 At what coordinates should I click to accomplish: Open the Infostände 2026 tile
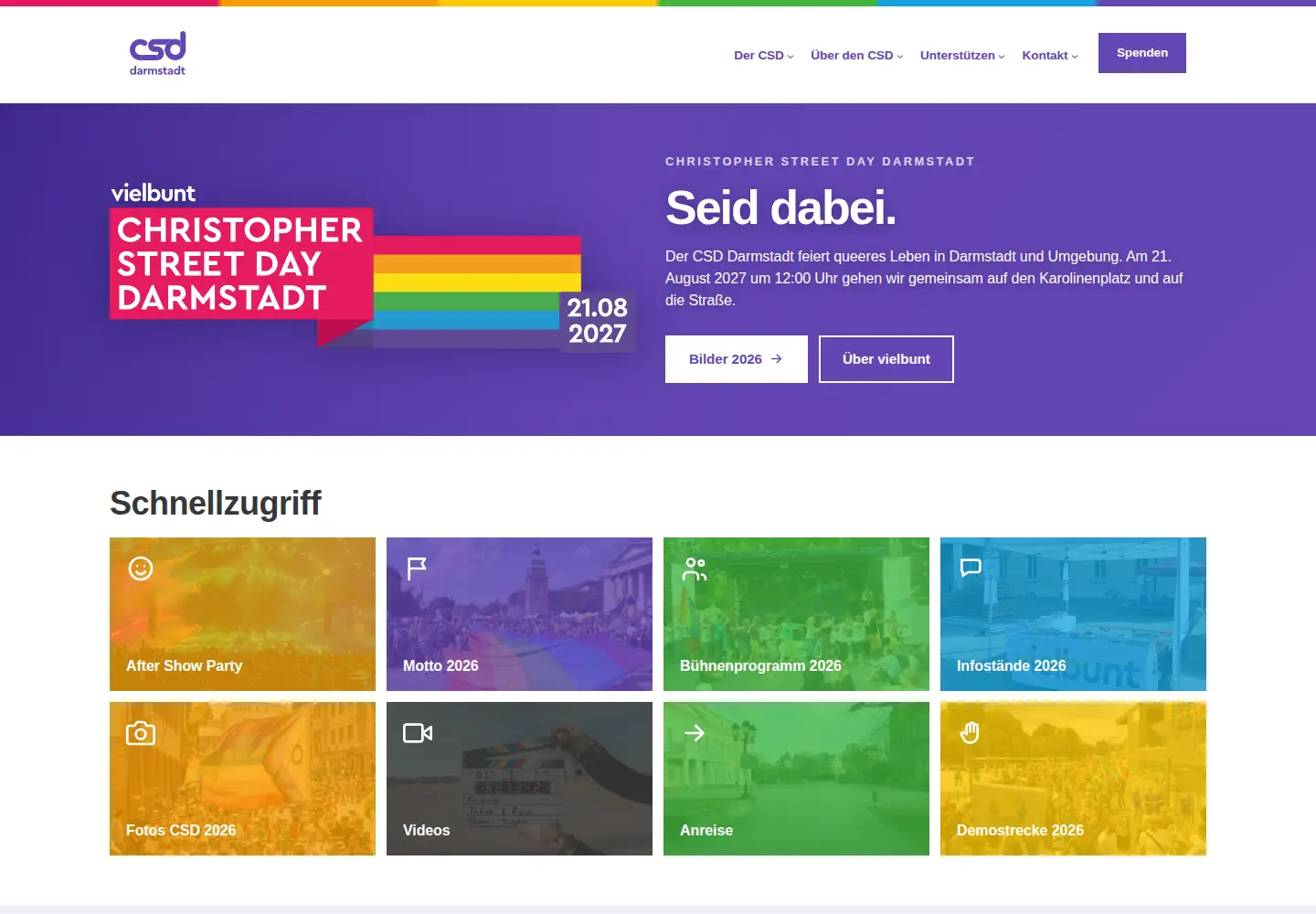[x=1073, y=614]
